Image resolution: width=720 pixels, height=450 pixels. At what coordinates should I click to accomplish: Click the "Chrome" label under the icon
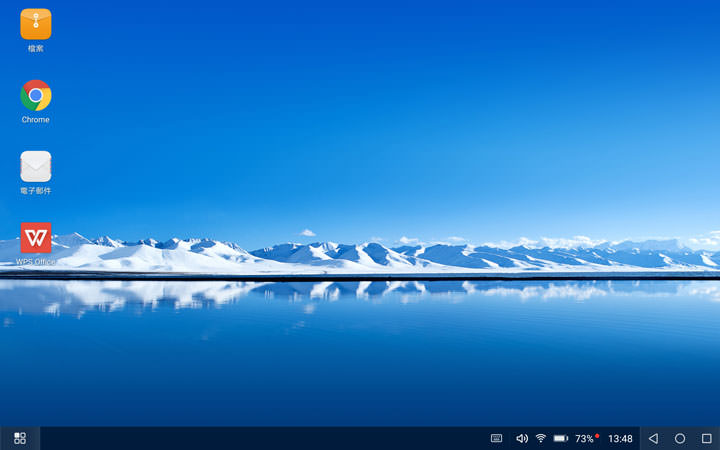coord(36,120)
